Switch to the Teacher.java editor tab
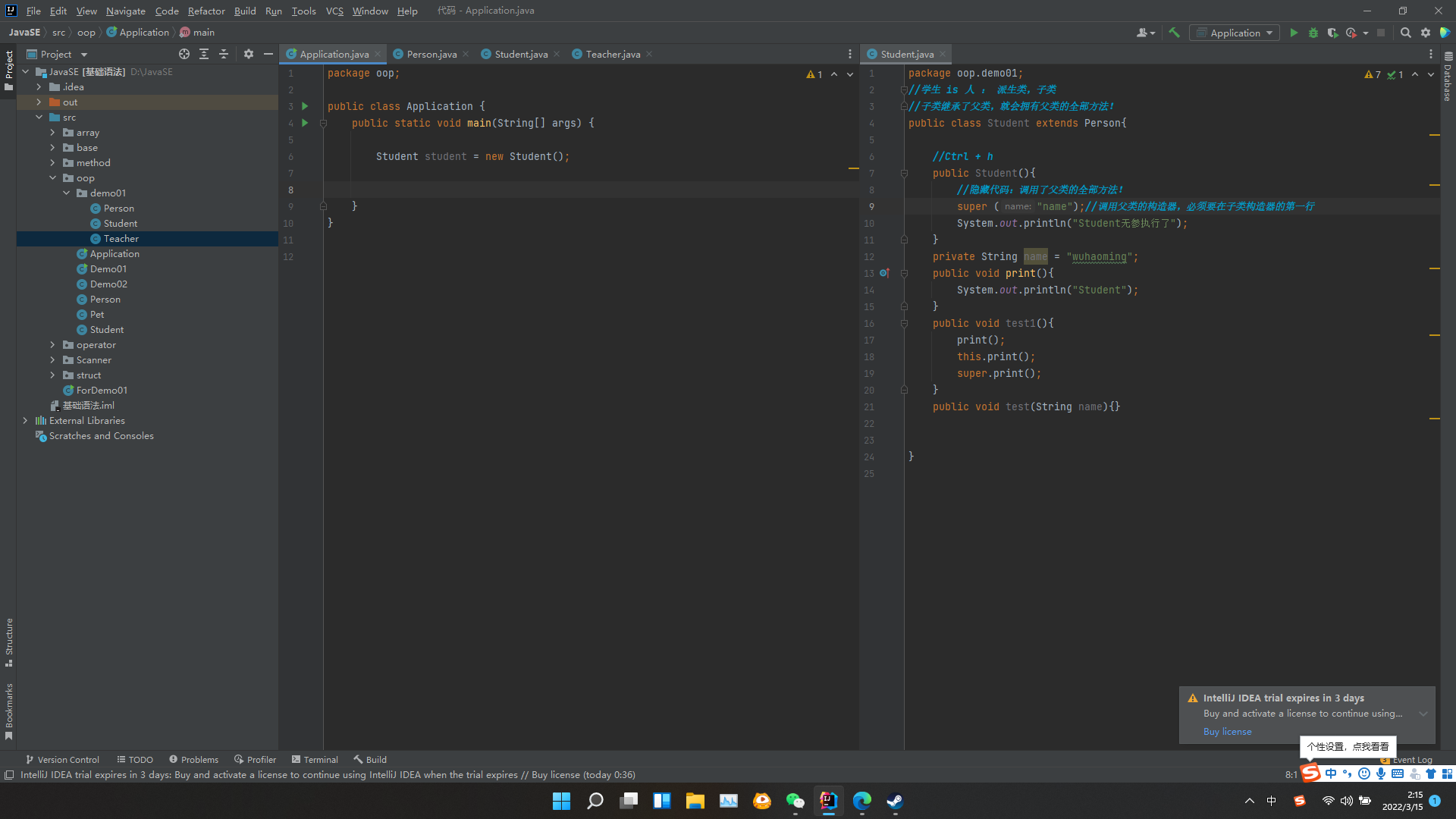Screen dimensions: 1456x819 tap(612, 54)
